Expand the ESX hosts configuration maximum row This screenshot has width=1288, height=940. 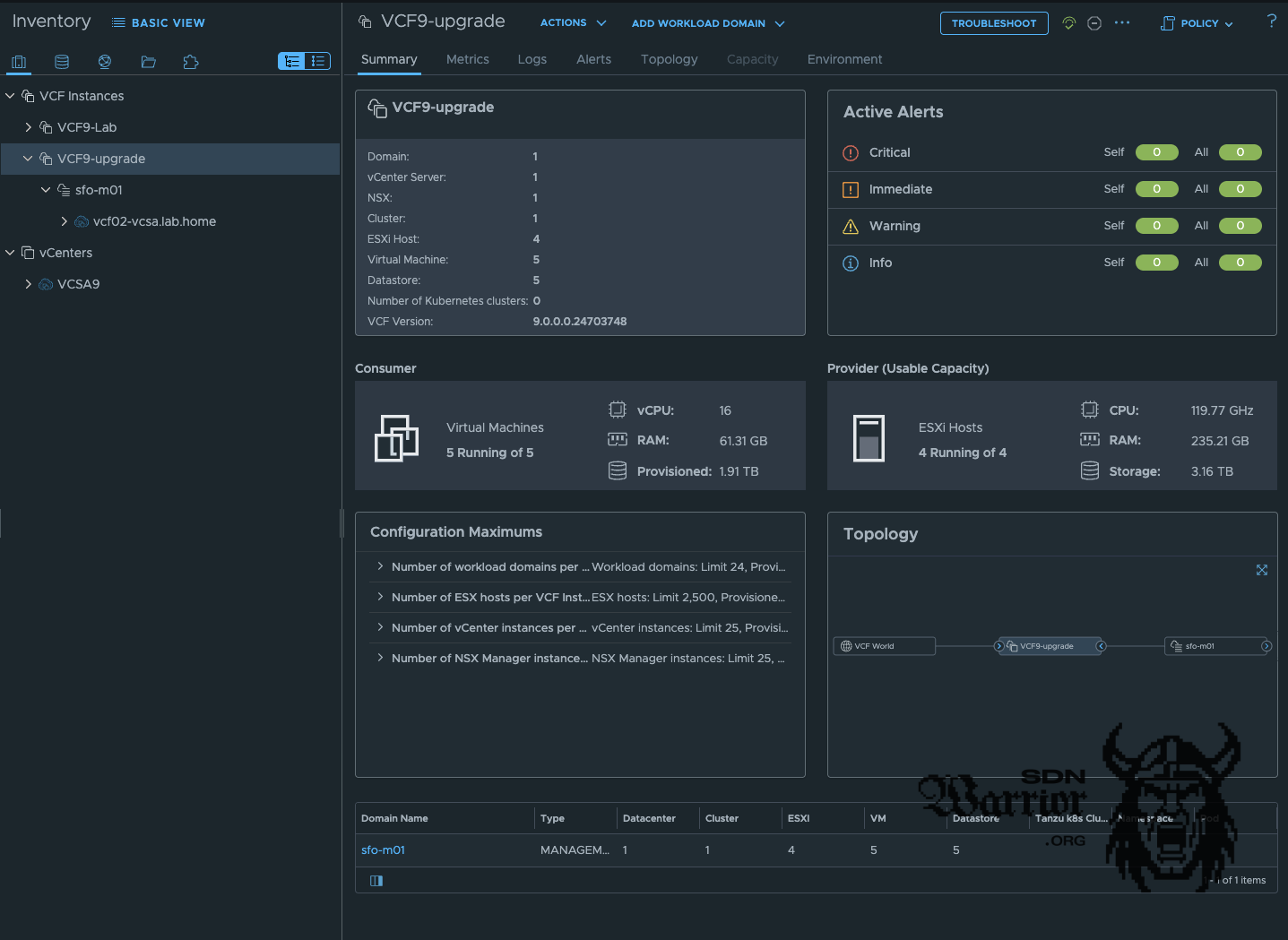[380, 597]
